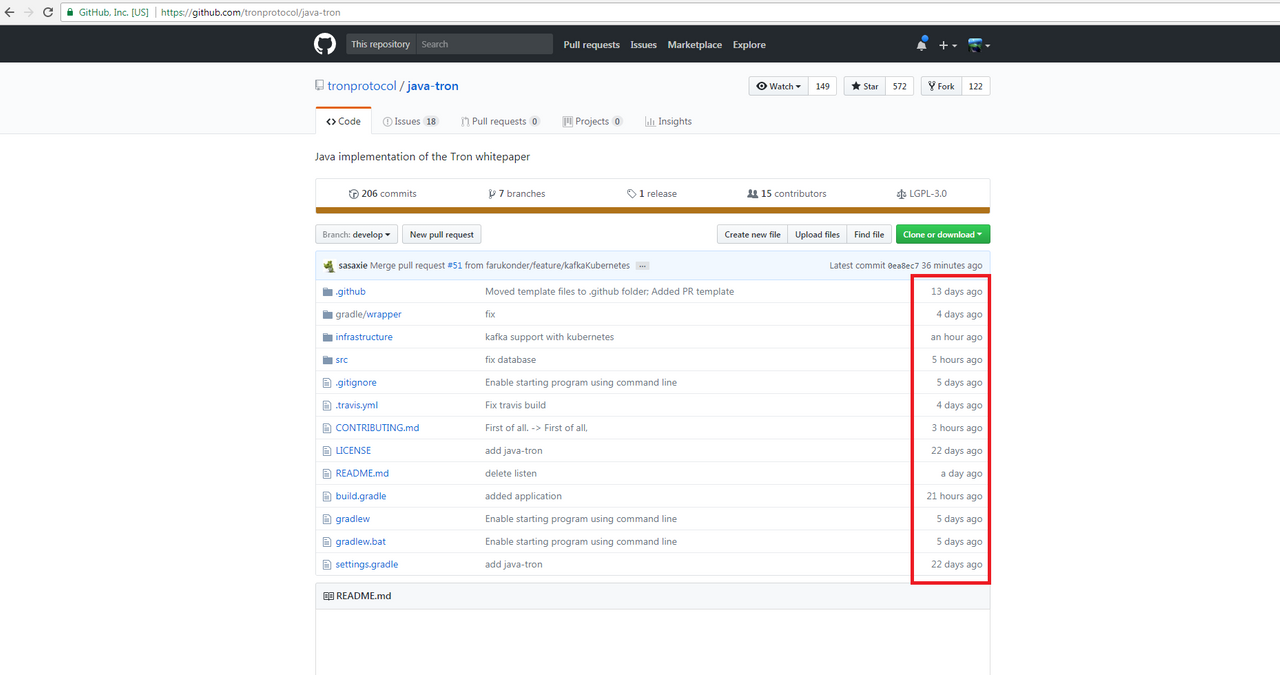Click the commit message ellipsis expander

(x=642, y=266)
